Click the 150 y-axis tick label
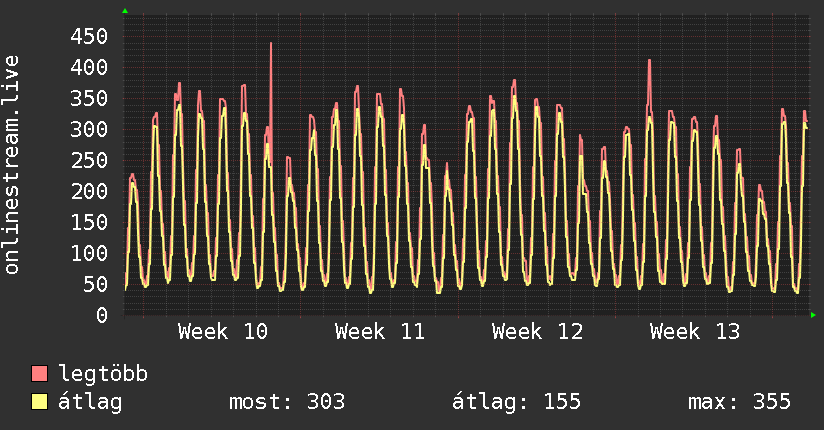 tap(89, 222)
